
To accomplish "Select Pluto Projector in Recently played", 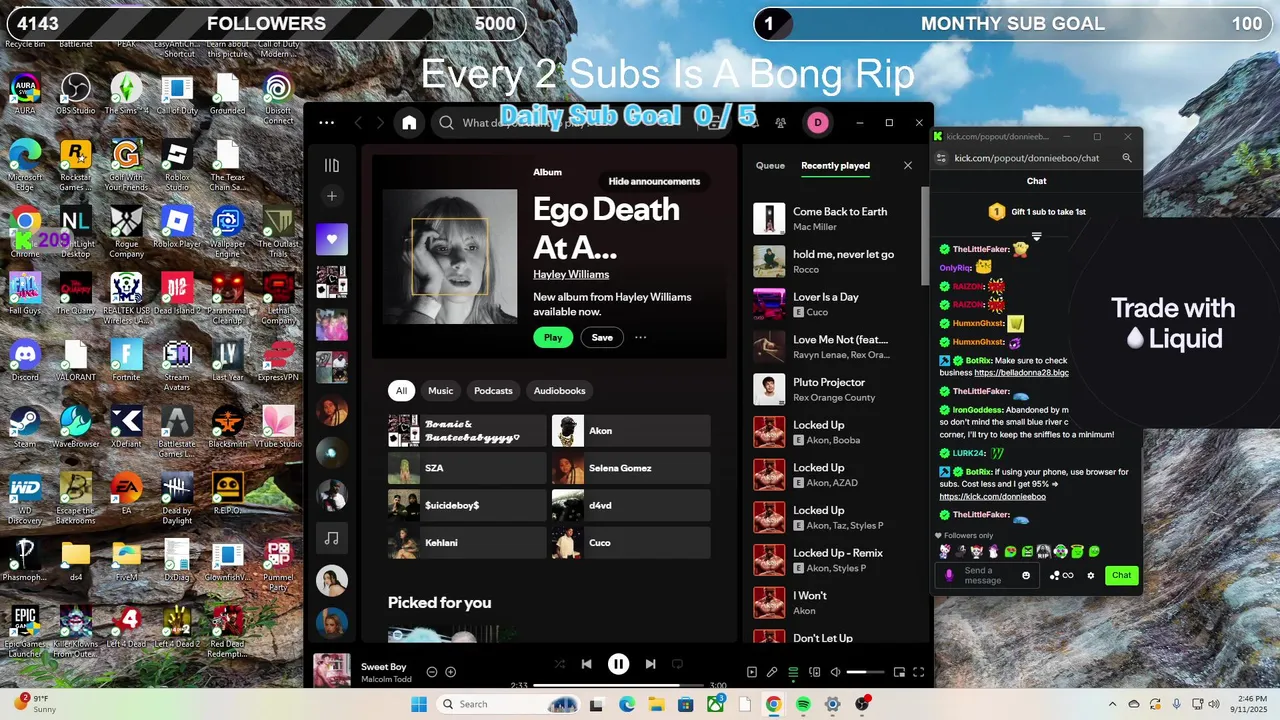I will pos(835,390).
